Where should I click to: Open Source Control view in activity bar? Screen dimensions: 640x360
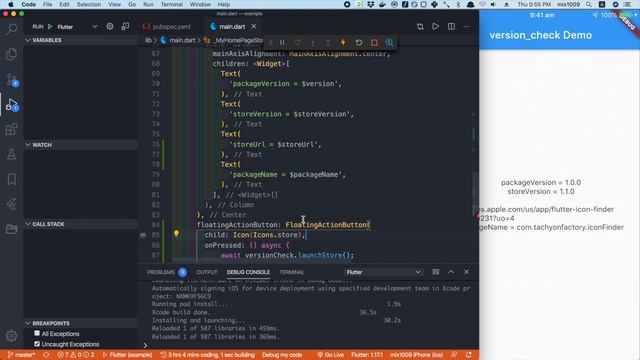tap(11, 79)
